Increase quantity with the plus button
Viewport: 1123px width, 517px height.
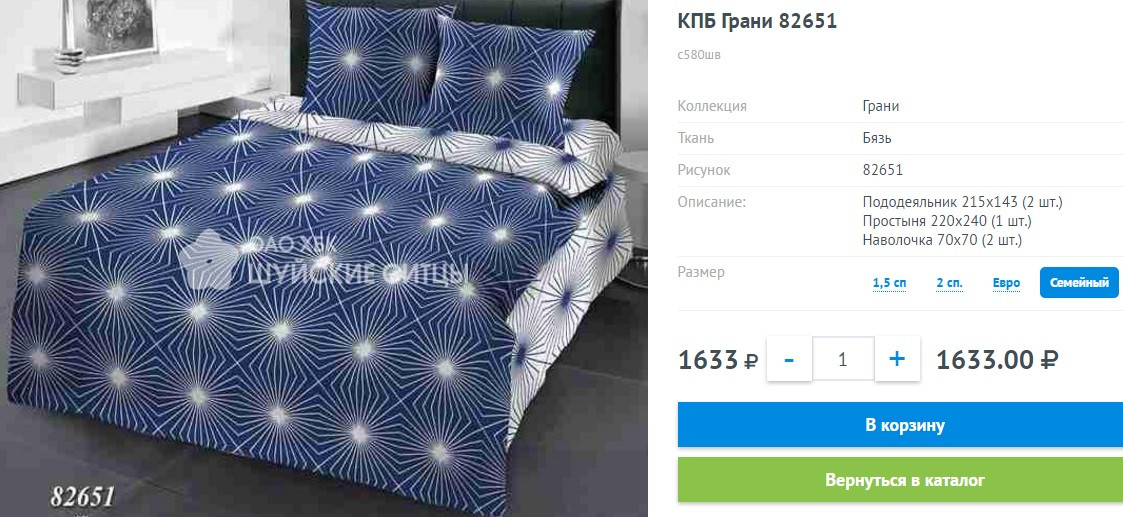coord(897,359)
